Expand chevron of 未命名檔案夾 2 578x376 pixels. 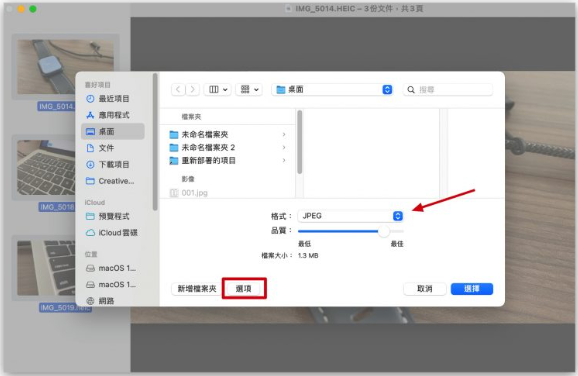(284, 147)
